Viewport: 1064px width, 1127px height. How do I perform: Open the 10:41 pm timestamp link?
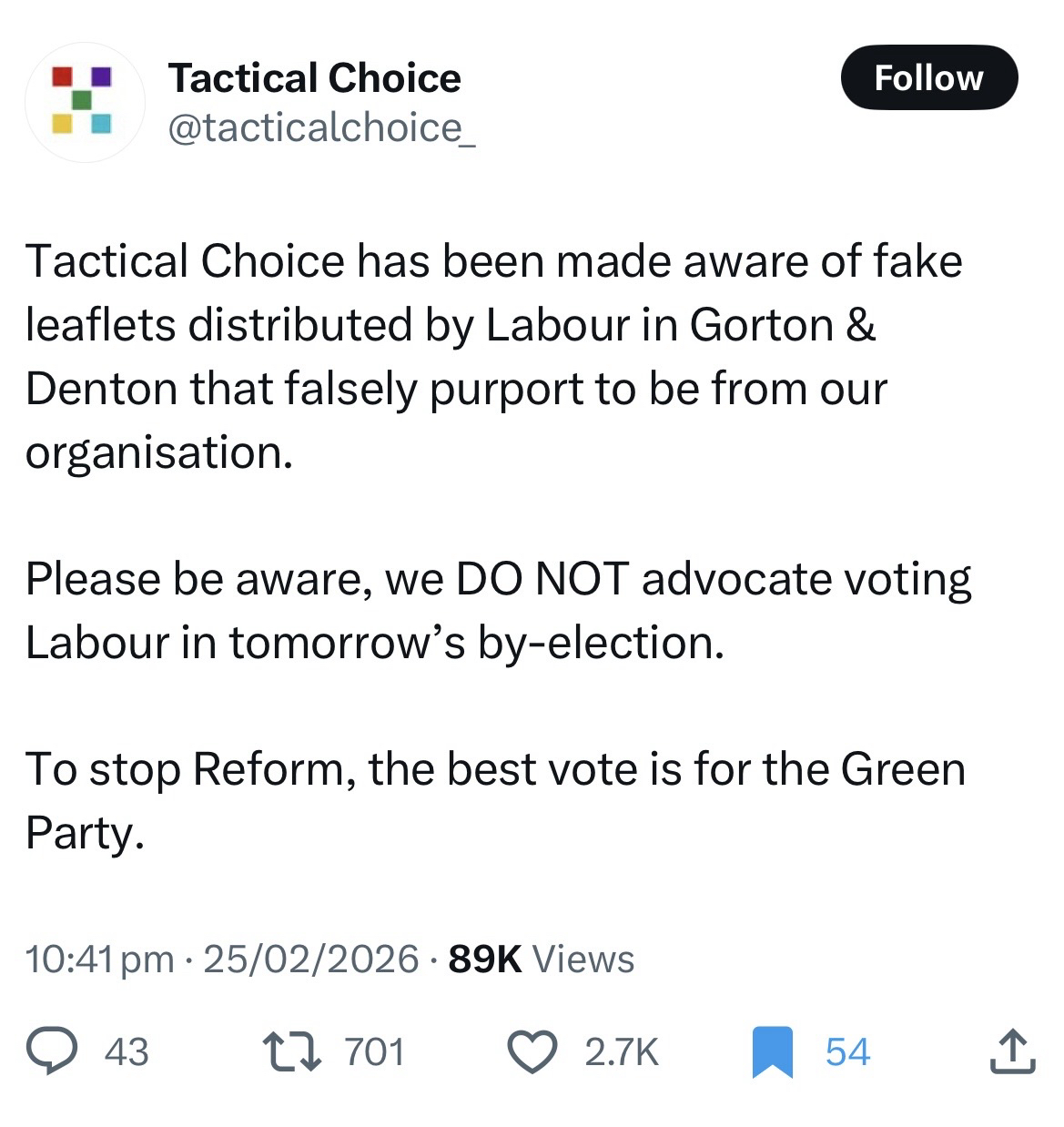(x=100, y=959)
